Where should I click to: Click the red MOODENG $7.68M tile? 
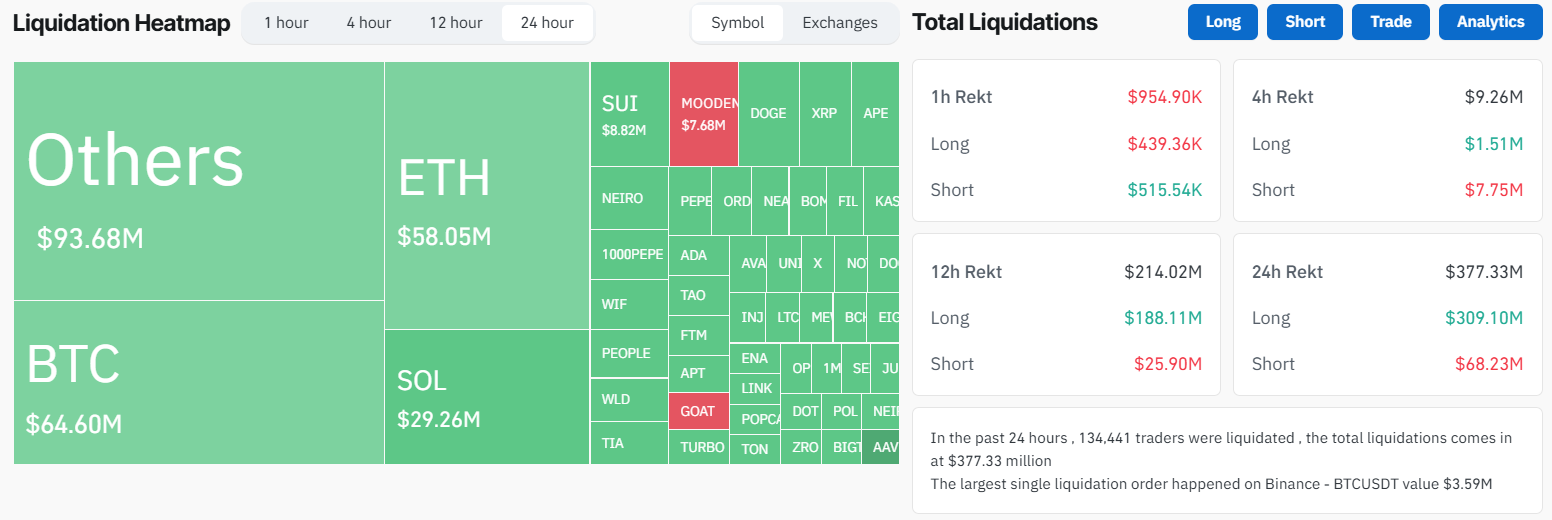point(704,114)
